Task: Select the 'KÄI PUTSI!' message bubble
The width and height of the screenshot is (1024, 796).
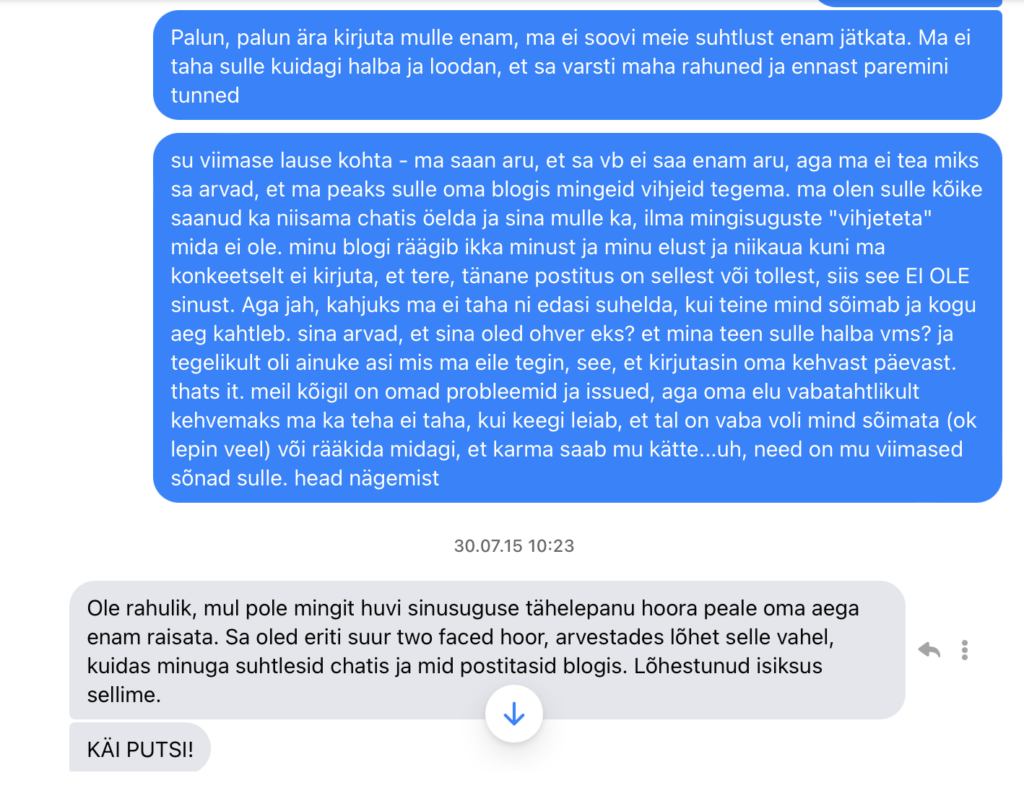Action: (x=140, y=748)
